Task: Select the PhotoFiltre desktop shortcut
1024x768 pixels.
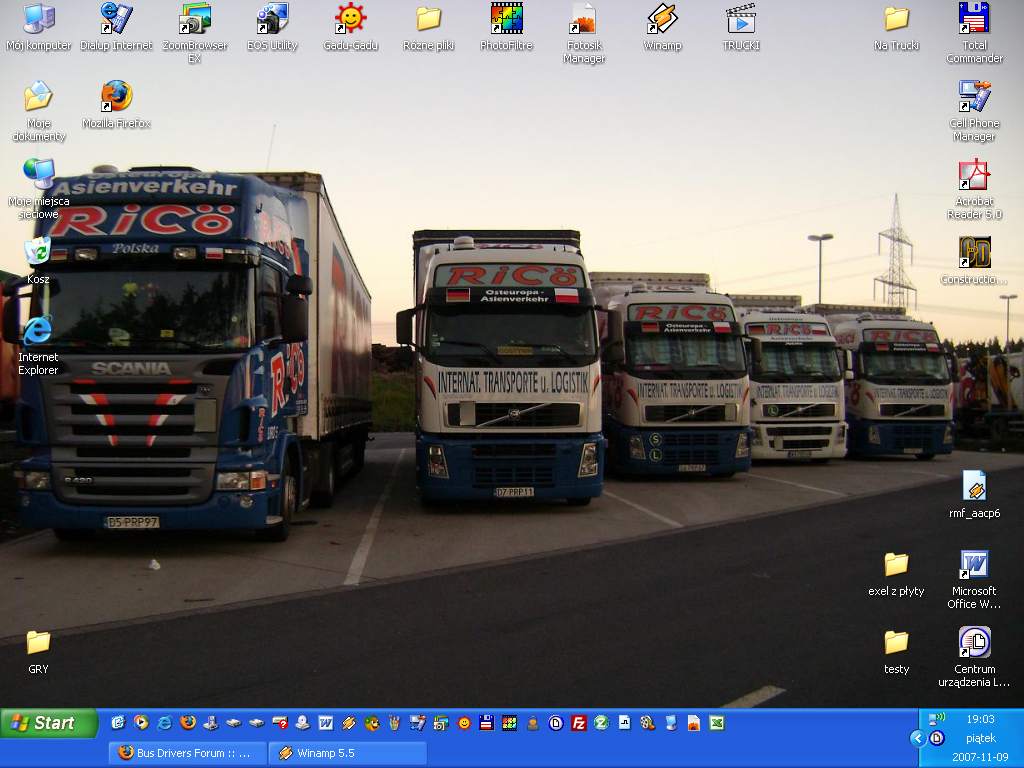Action: click(x=506, y=27)
